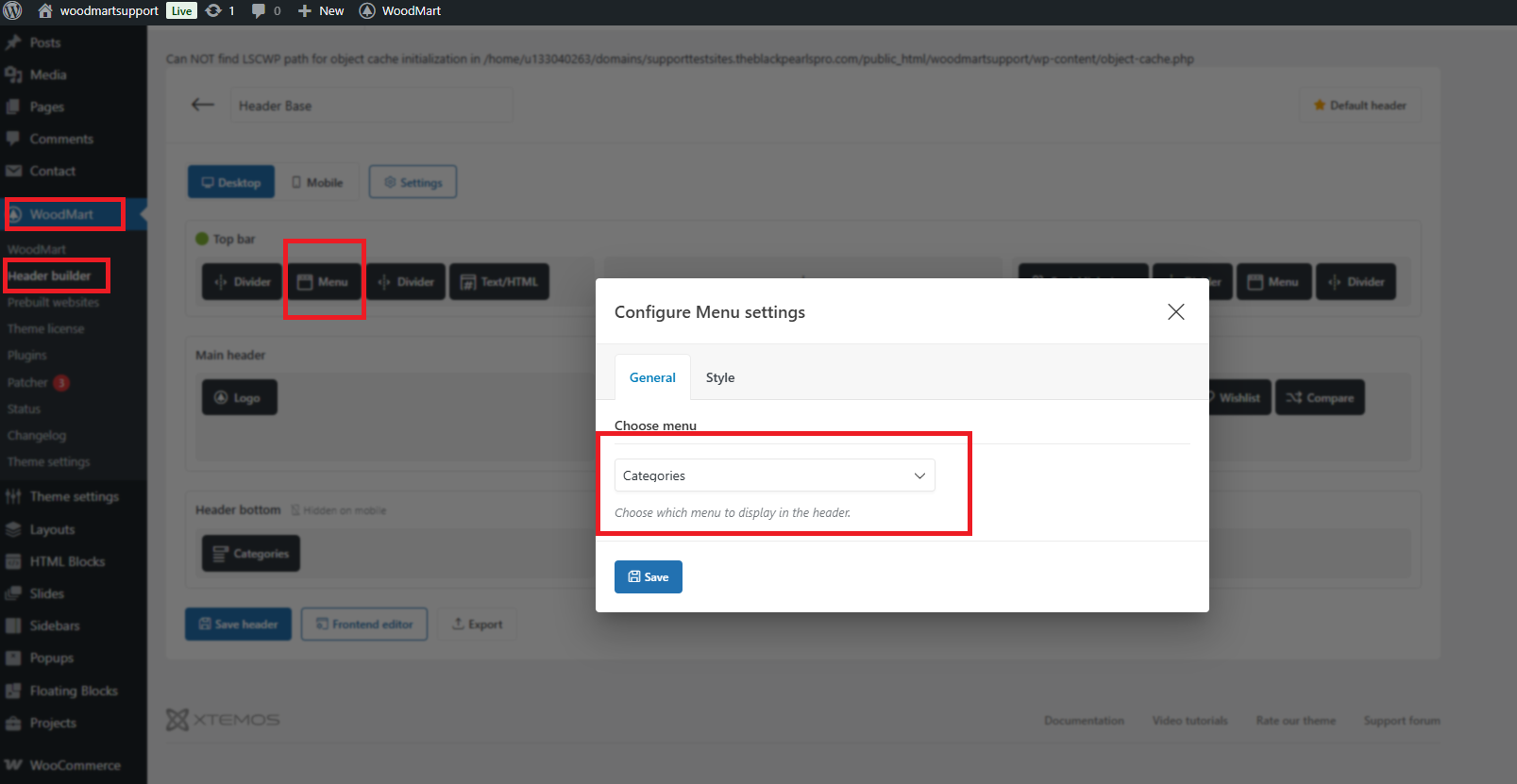This screenshot has width=1517, height=784.
Task: Open Pages from the sidebar
Action: 46,107
